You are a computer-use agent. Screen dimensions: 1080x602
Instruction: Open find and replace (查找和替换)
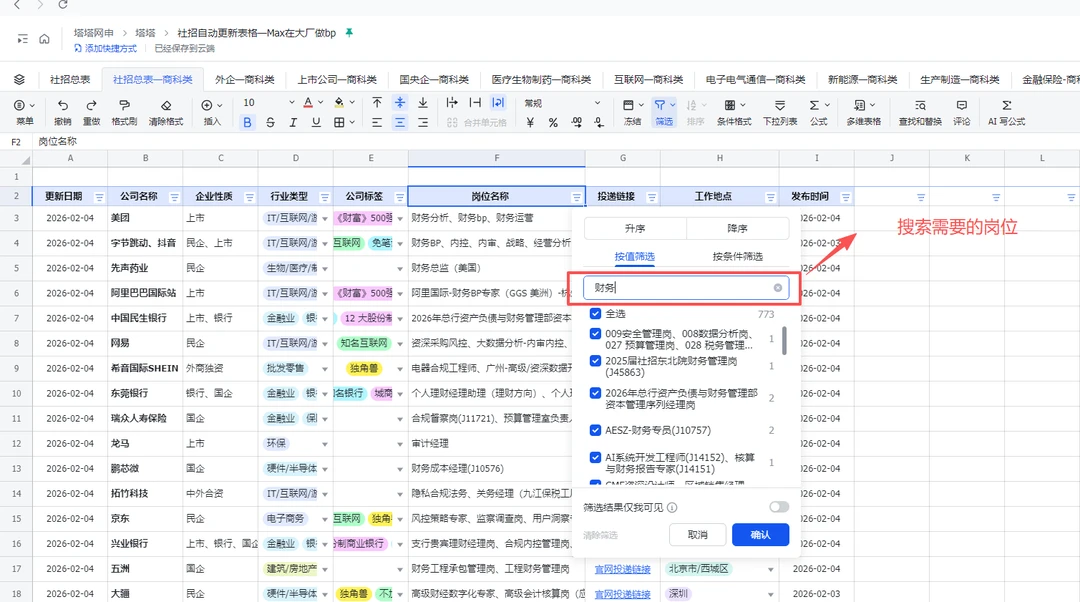tap(919, 105)
